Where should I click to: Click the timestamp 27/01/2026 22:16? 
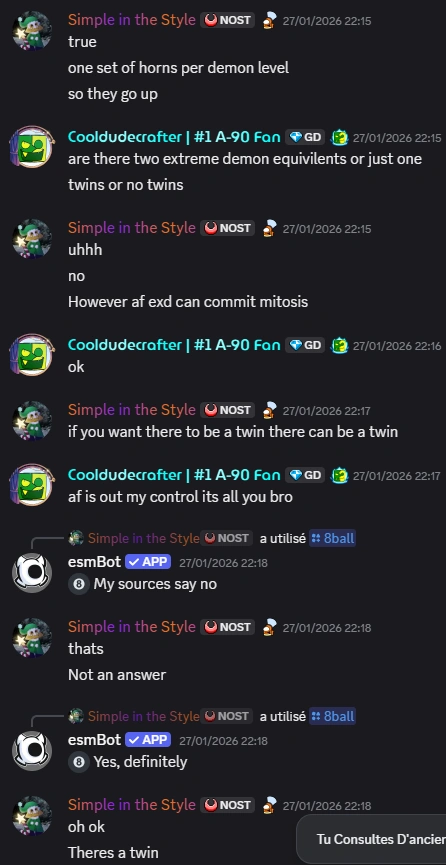(397, 346)
